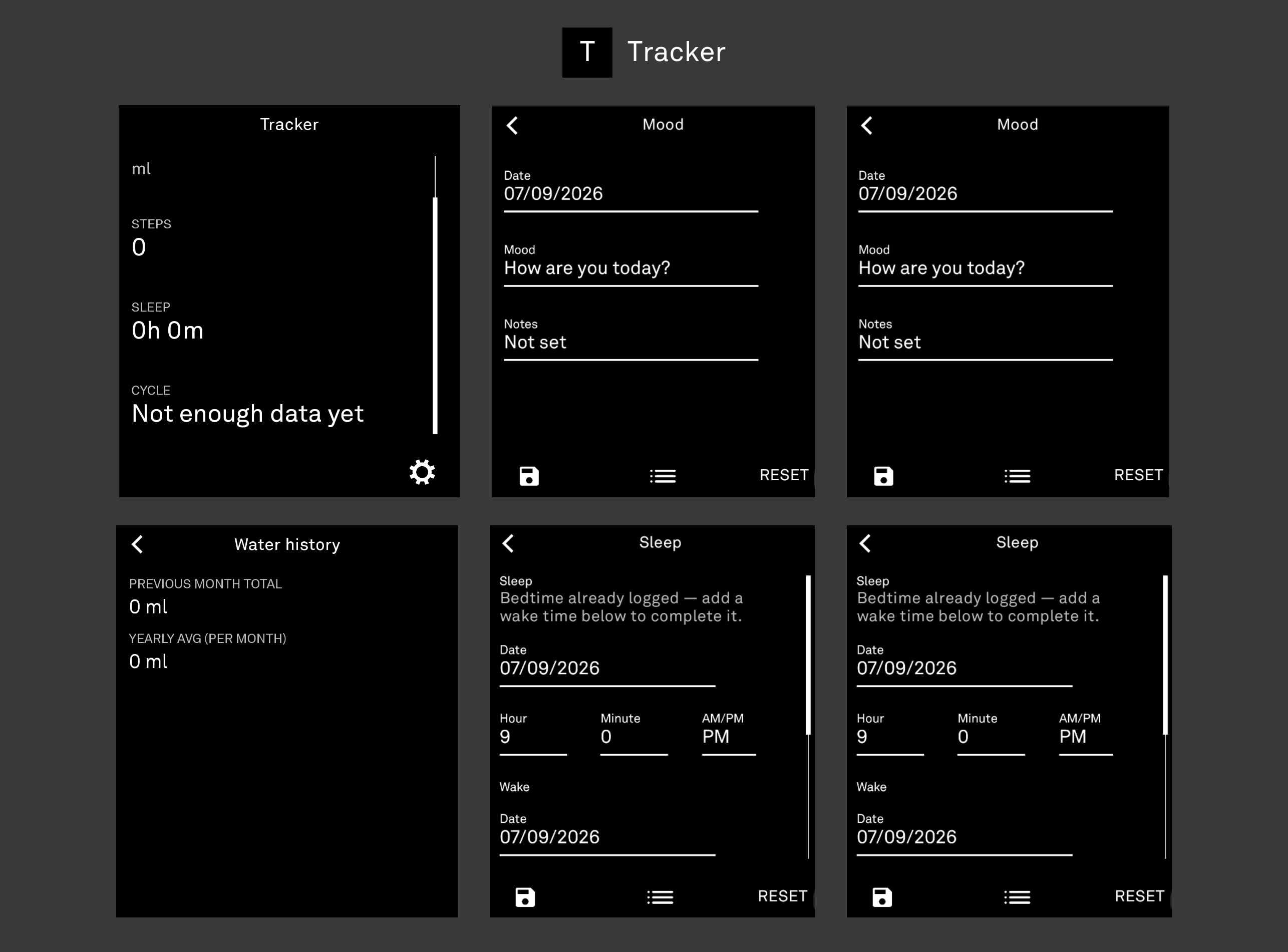The image size is (1288, 952).
Task: Open settings gear on Tracker screen
Action: tap(422, 472)
